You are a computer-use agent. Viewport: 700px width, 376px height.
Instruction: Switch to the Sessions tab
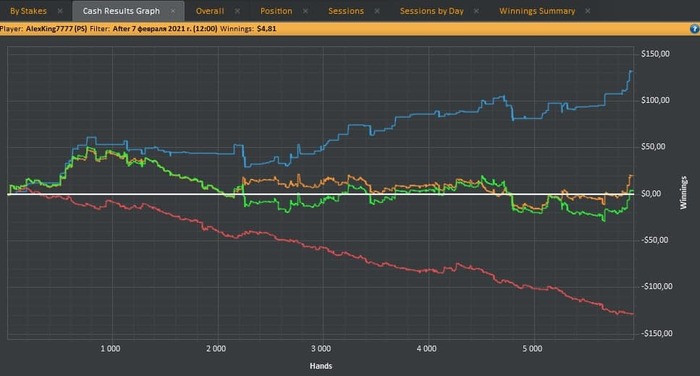click(346, 11)
